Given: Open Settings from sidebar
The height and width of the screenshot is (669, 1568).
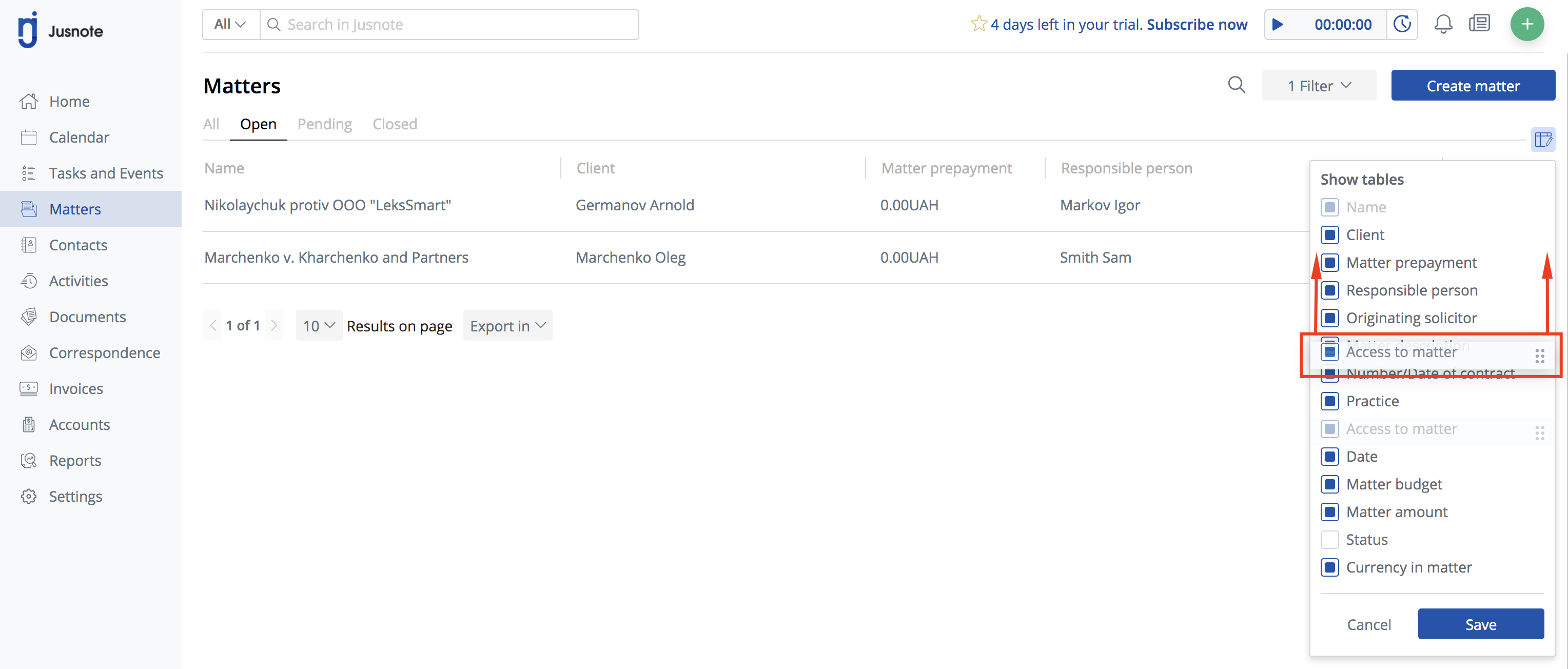Looking at the screenshot, I should click(75, 497).
